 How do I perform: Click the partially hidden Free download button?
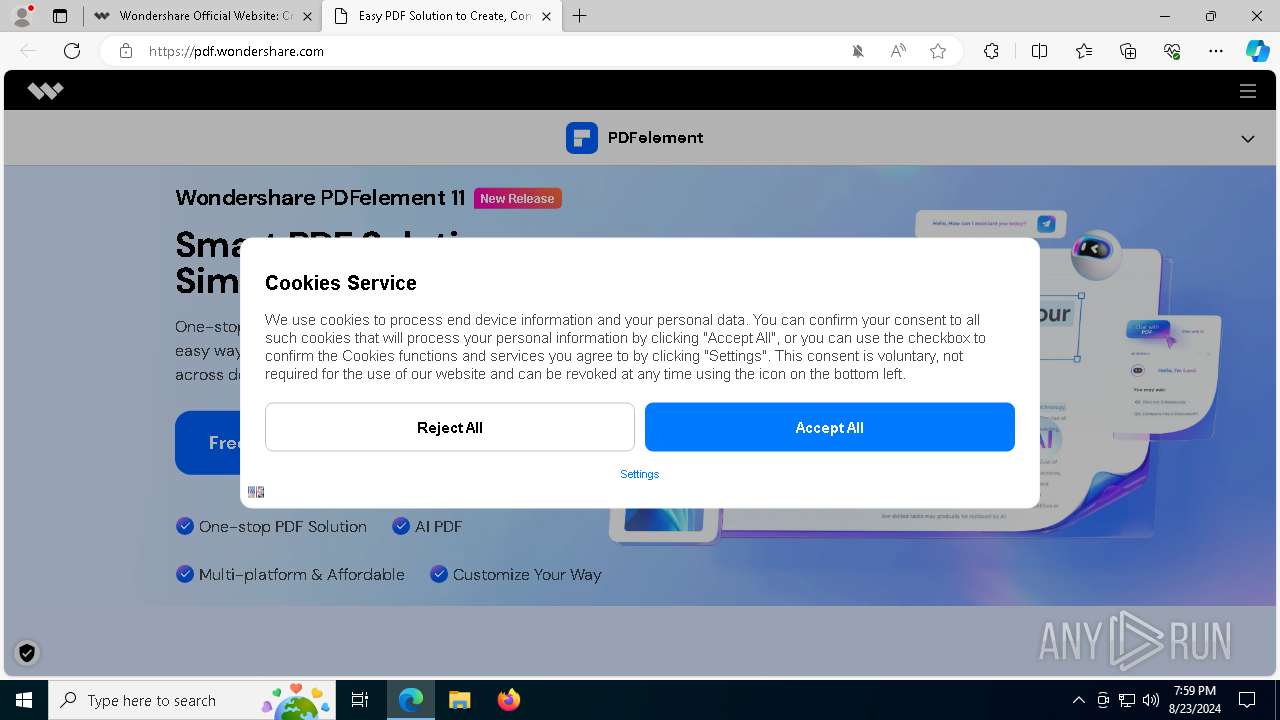[x=208, y=442]
